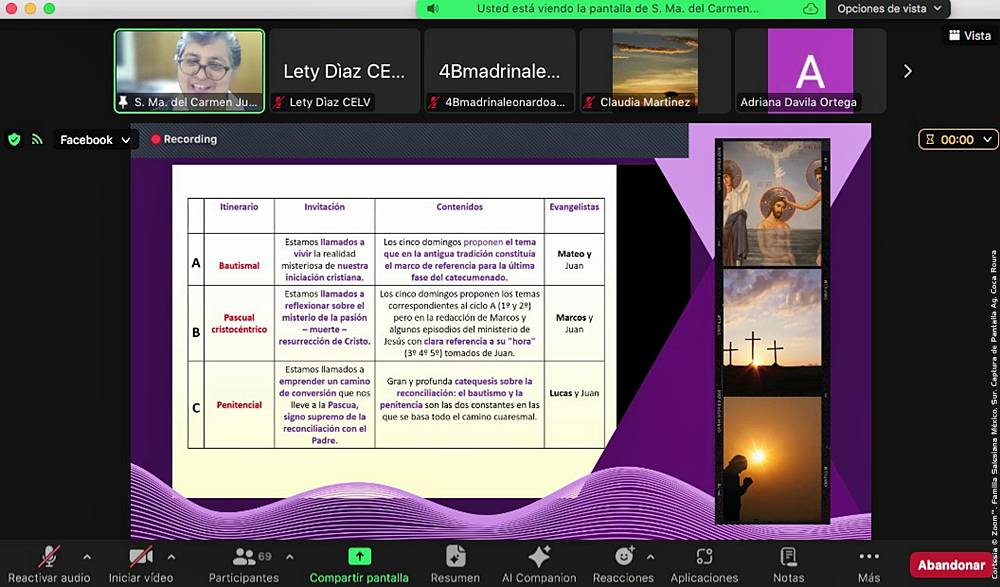Screen dimensions: 1000x587
Task: Open the Aplicaciones apps icon
Action: (x=704, y=556)
